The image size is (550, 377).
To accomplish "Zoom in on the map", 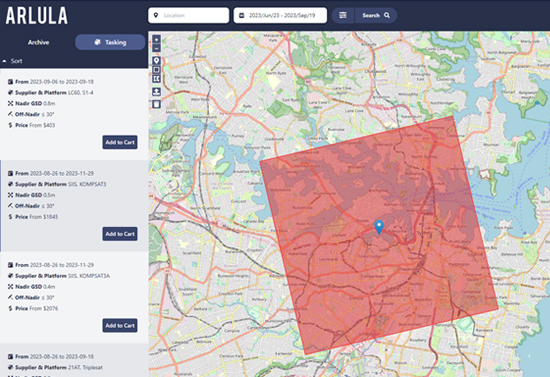I will point(156,39).
